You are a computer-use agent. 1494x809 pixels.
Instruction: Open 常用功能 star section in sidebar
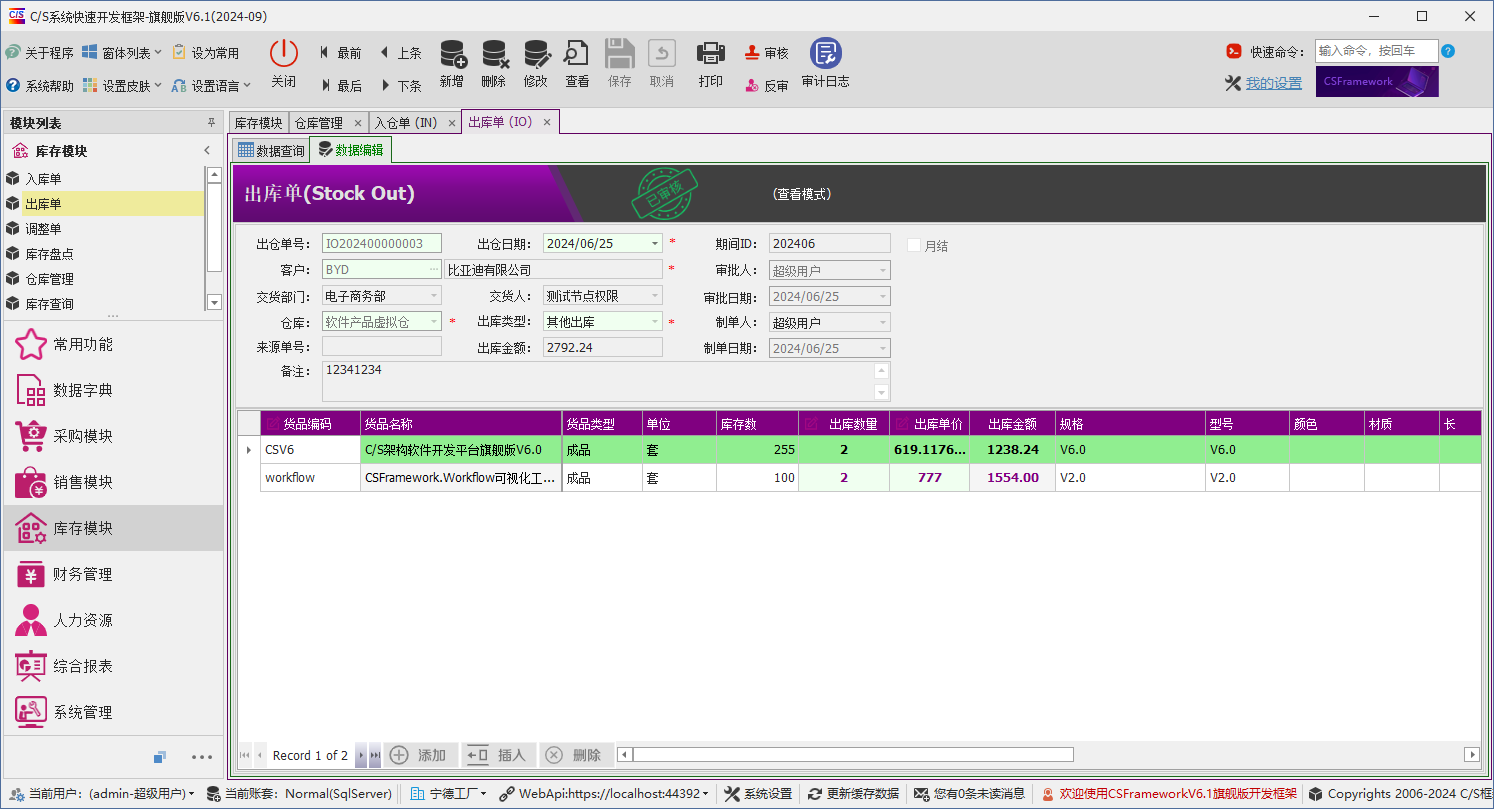[x=113, y=345]
